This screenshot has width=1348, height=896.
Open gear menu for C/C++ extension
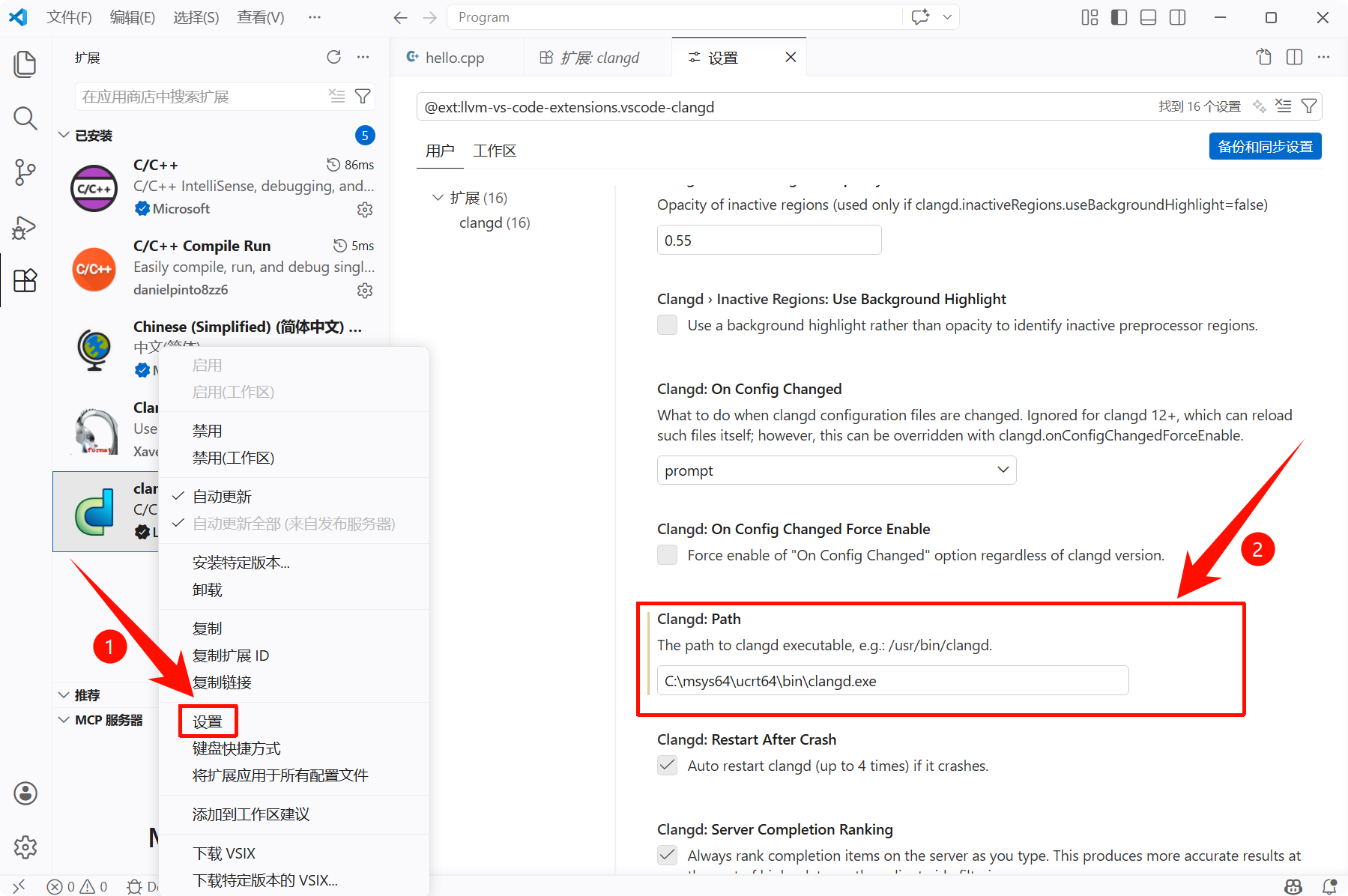click(365, 210)
